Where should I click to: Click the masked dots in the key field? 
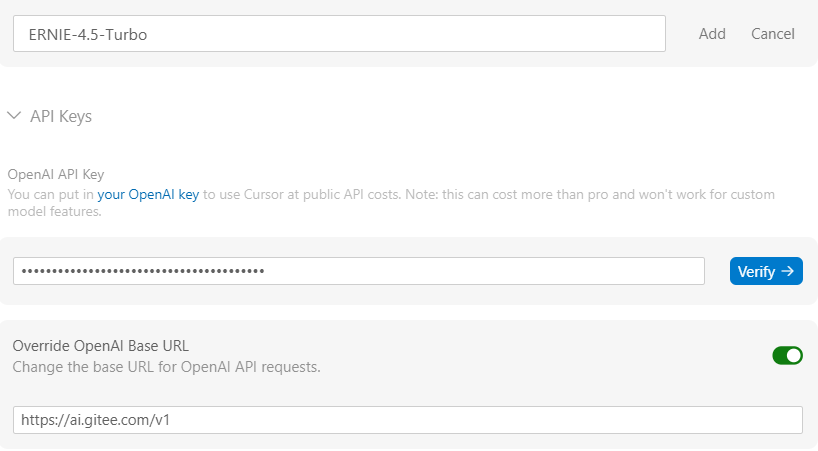click(x=143, y=271)
